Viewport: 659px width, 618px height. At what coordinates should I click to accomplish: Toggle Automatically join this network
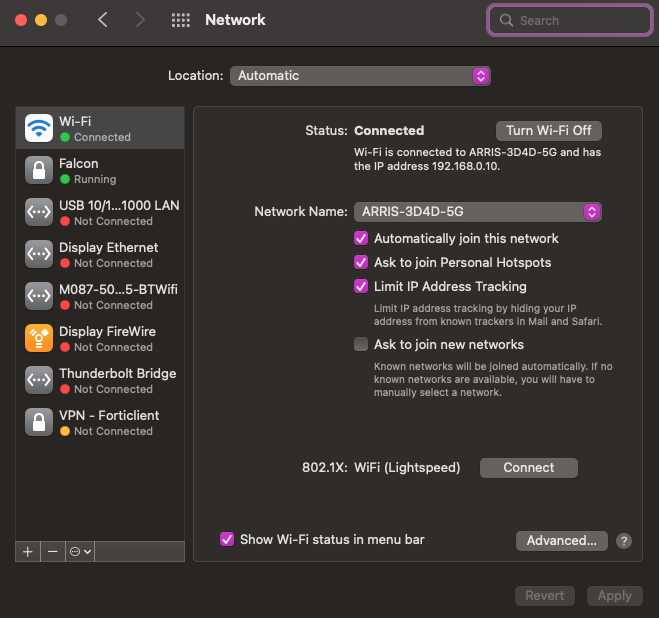click(361, 238)
